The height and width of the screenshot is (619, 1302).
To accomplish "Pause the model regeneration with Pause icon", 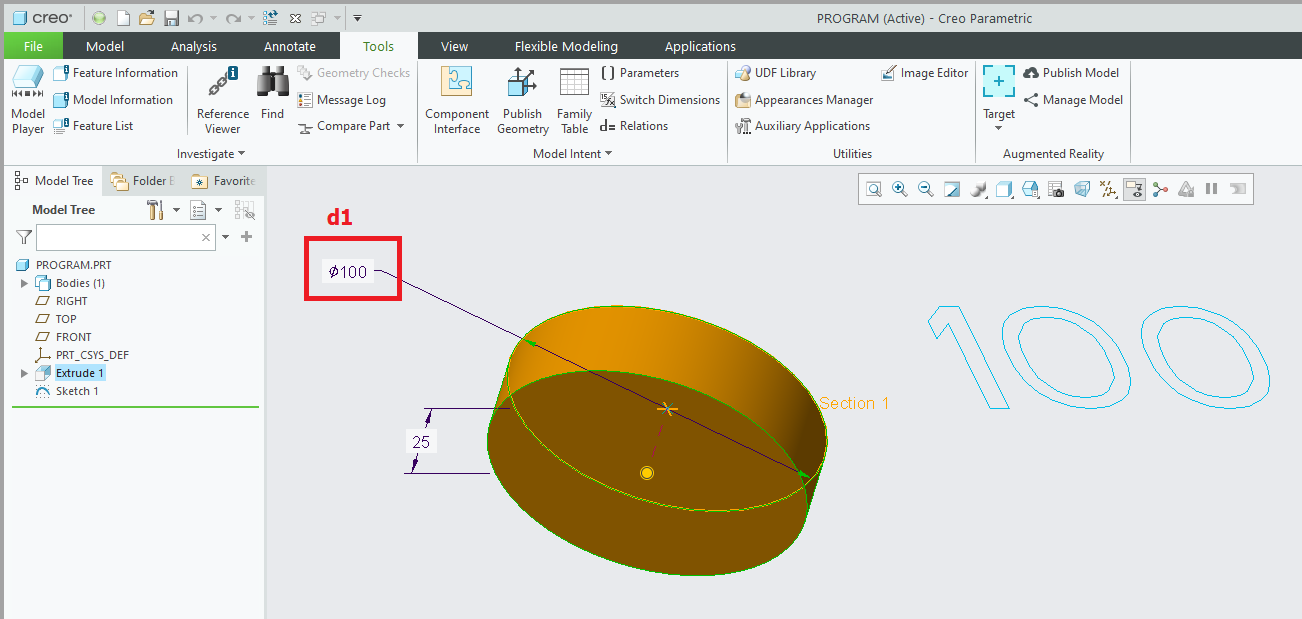I will 1212,188.
